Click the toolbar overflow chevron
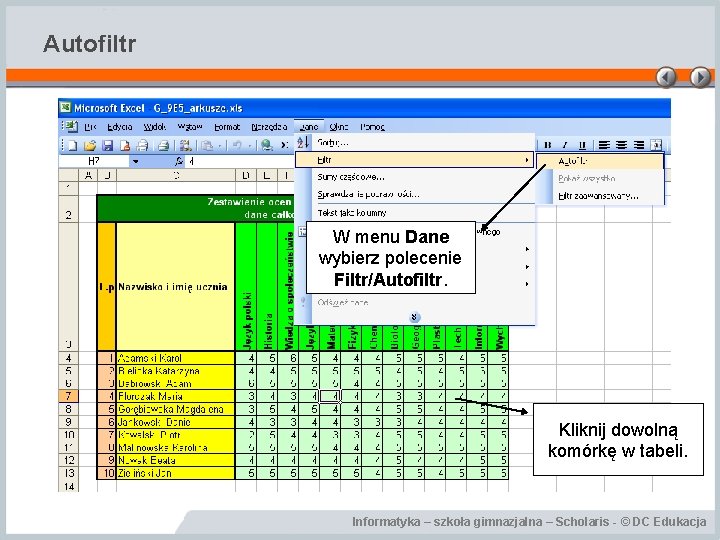 tap(285, 146)
